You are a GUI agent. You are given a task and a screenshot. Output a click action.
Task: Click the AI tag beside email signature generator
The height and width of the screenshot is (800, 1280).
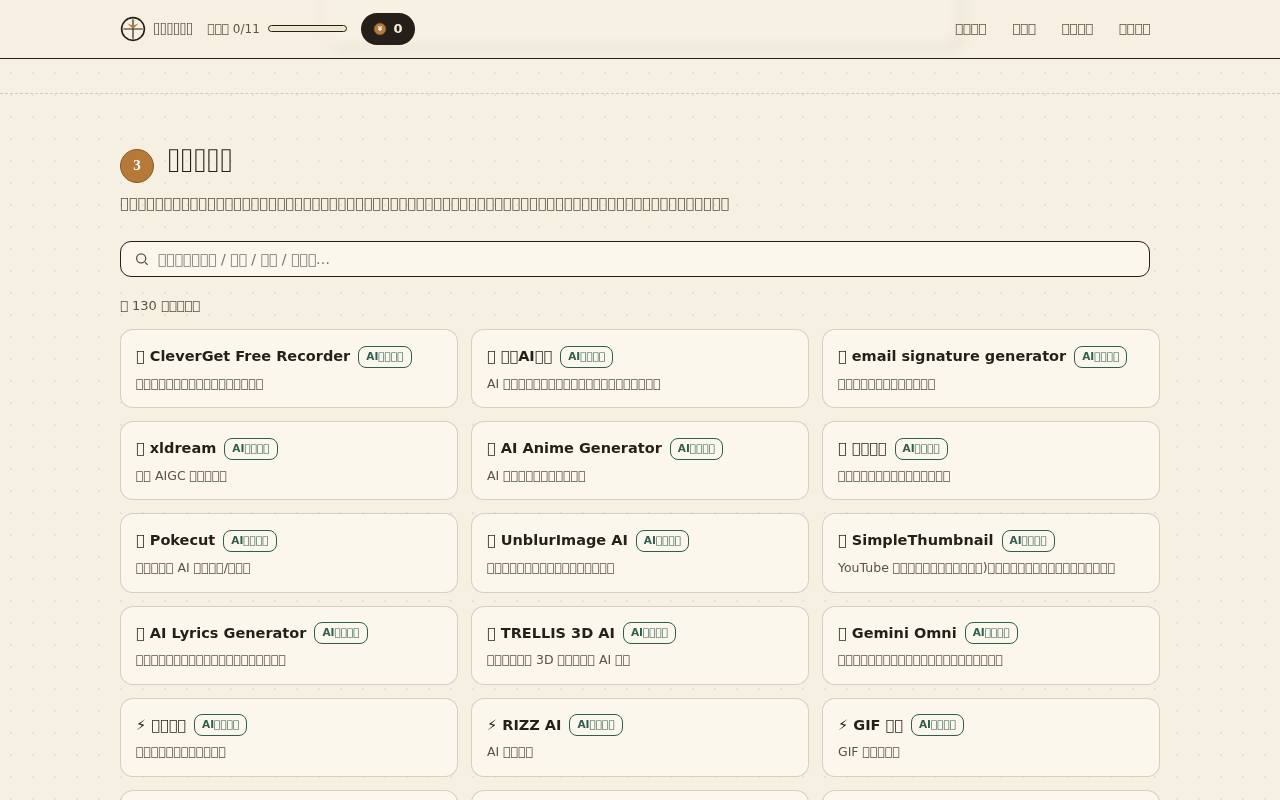1100,357
